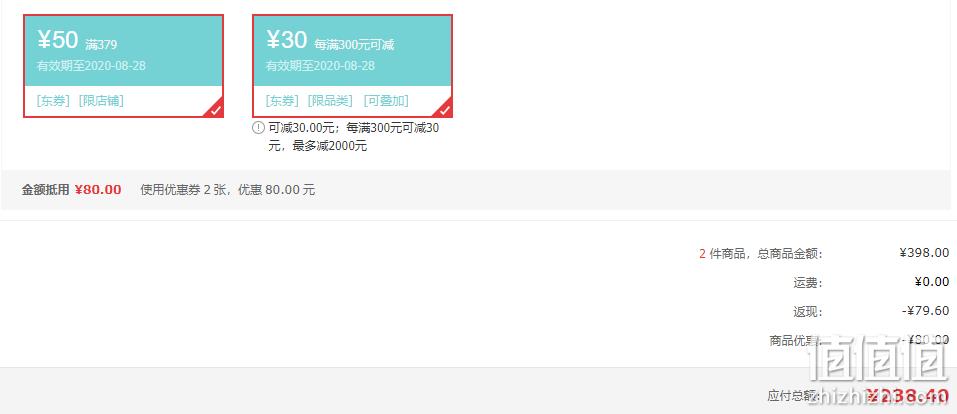Click the 返现 -¥79.60 value
The height and width of the screenshot is (414, 957).
925,311
